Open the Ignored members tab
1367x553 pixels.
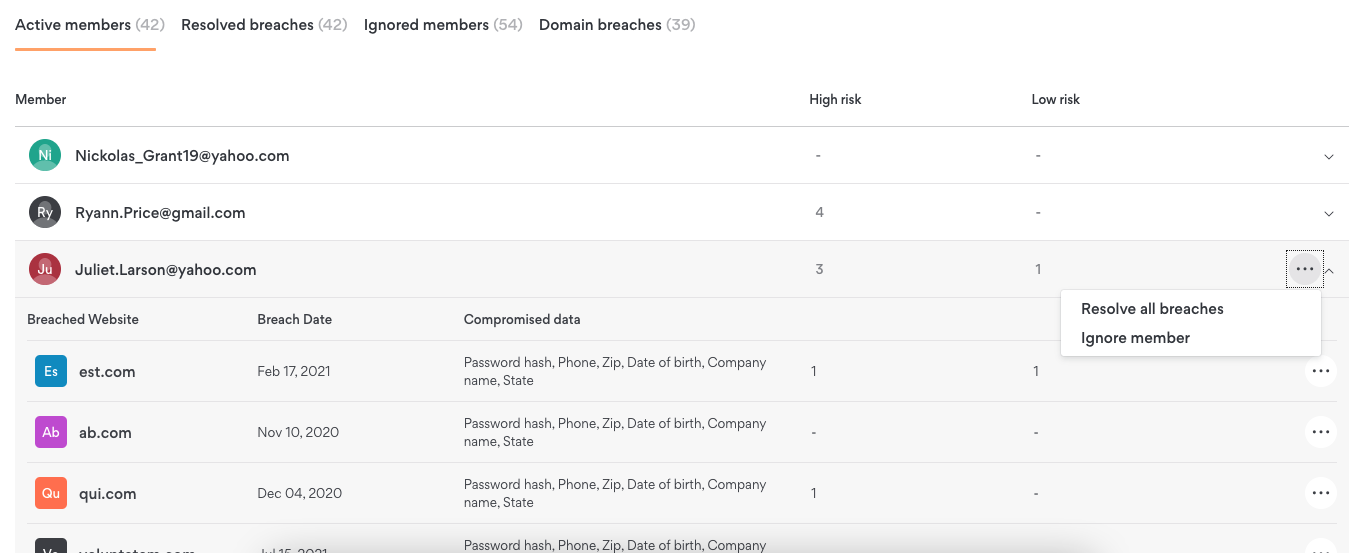pyautogui.click(x=443, y=25)
